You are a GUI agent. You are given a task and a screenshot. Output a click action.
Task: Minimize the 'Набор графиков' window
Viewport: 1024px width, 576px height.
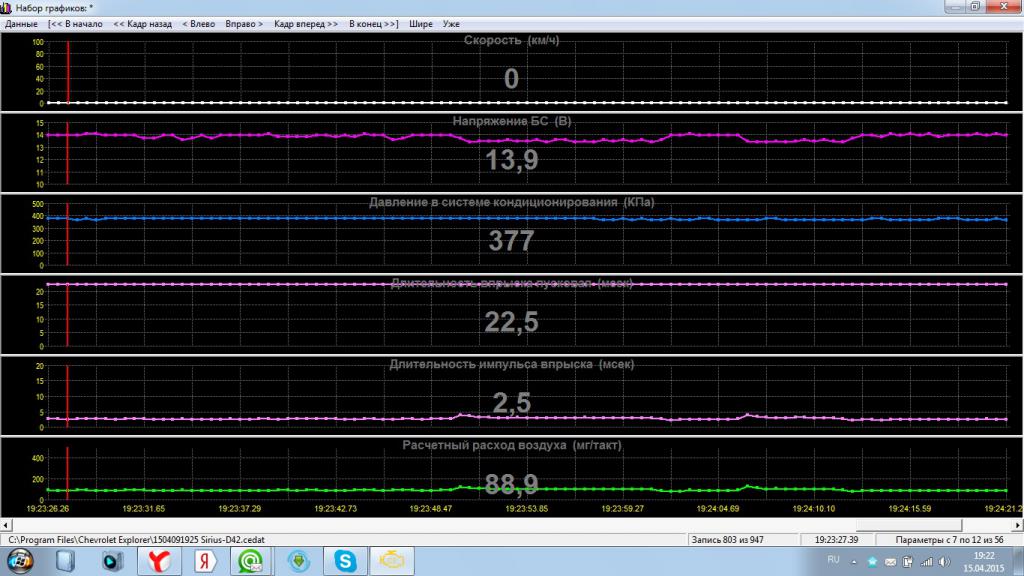(955, 7)
